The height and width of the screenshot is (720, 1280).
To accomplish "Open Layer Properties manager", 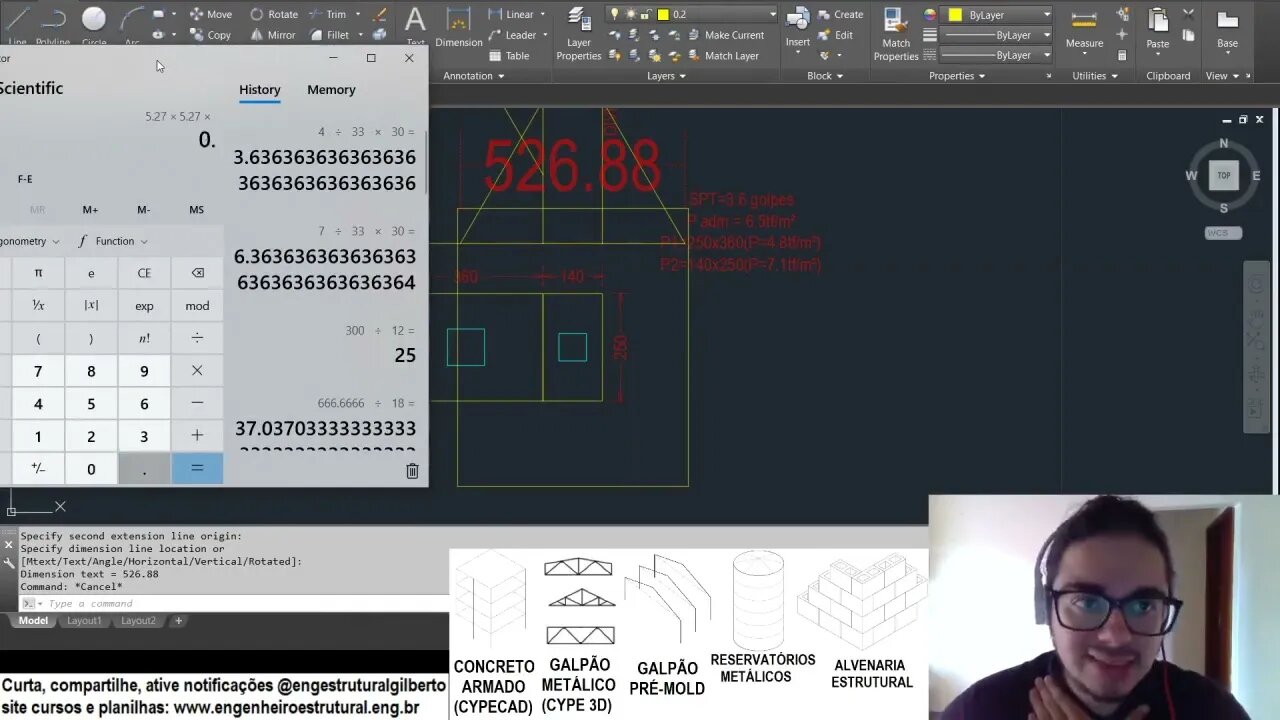I will click(x=579, y=33).
